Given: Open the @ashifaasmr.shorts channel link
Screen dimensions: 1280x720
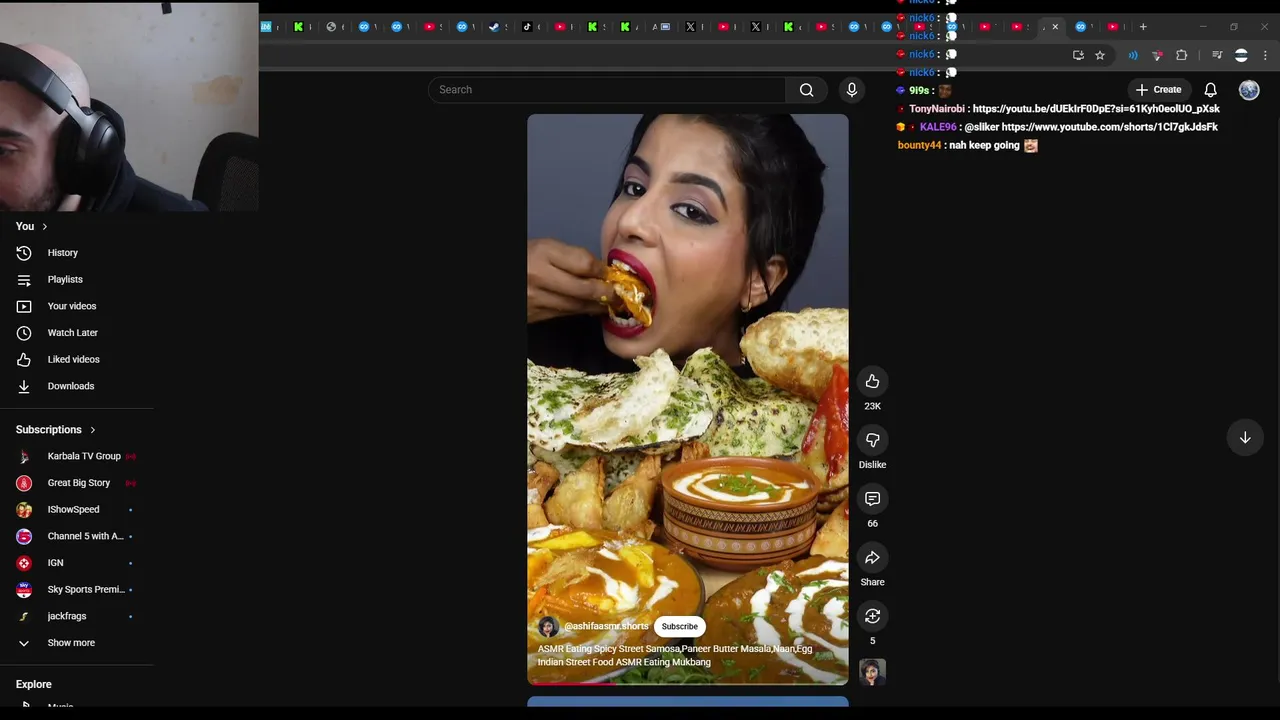Looking at the screenshot, I should point(606,626).
